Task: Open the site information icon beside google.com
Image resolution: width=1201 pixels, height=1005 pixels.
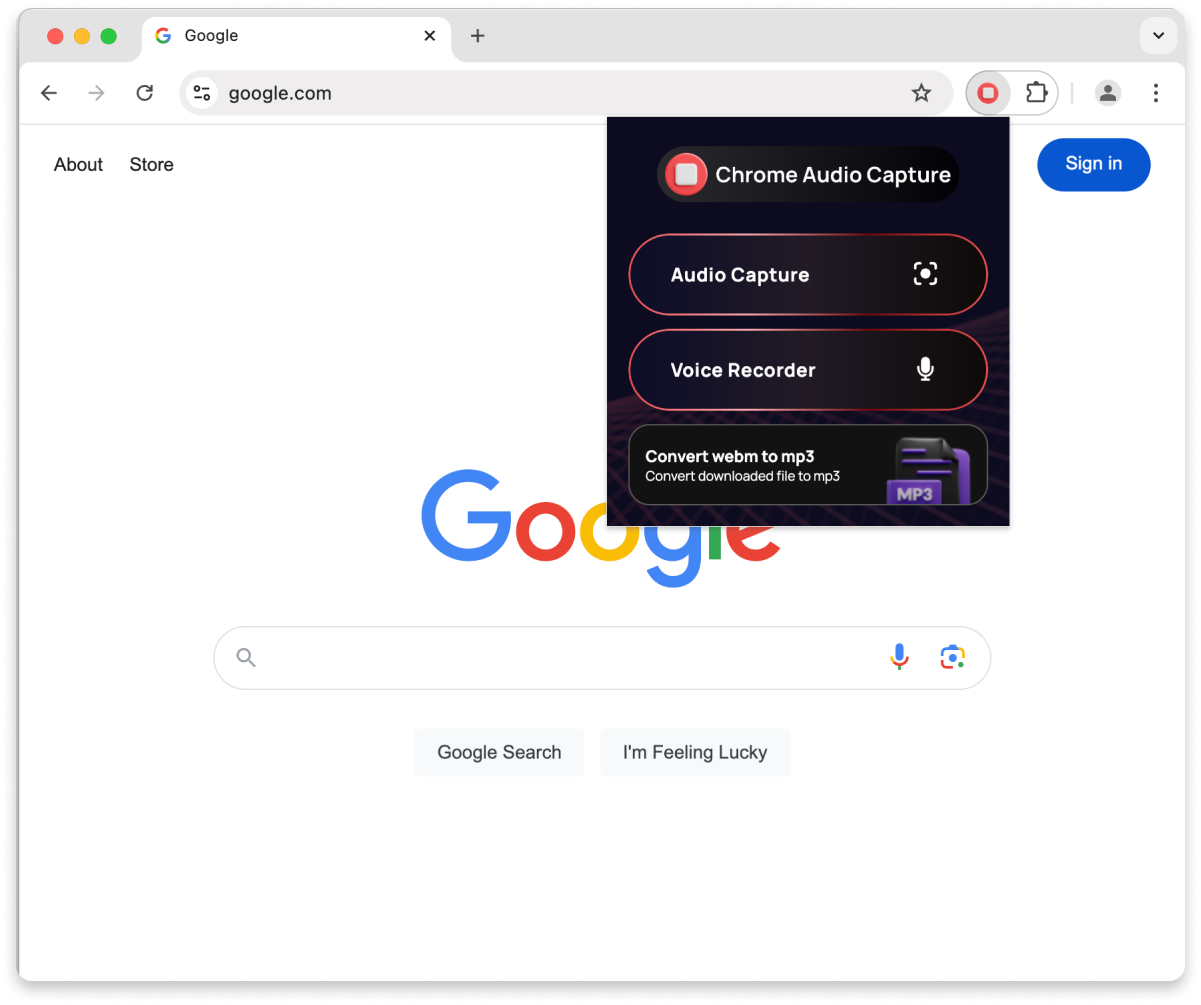Action: [x=202, y=93]
